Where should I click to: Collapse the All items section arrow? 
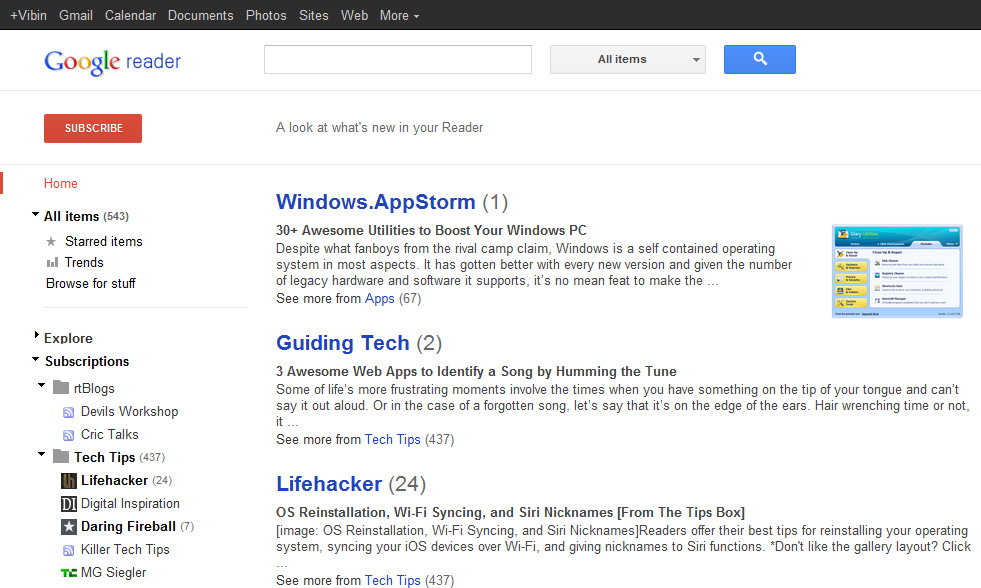(36, 215)
